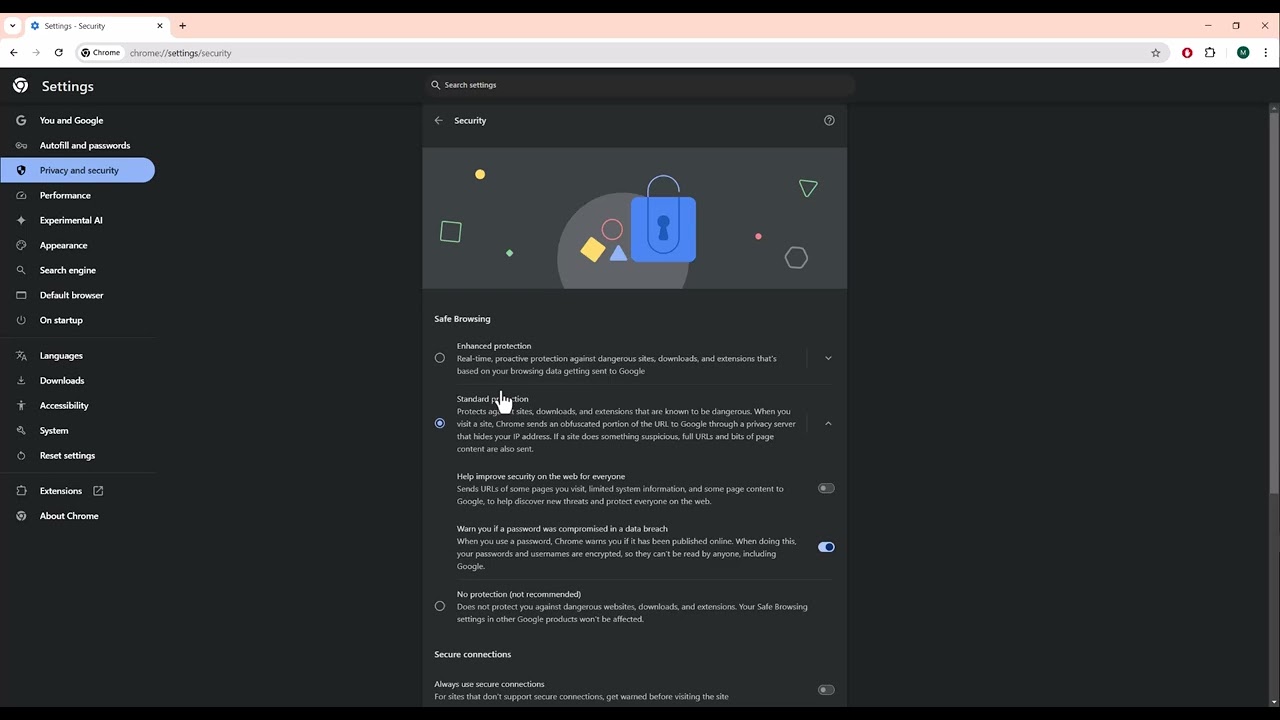Viewport: 1280px width, 720px height.
Task: Click the red extension icon in toolbar
Action: pyautogui.click(x=1187, y=53)
